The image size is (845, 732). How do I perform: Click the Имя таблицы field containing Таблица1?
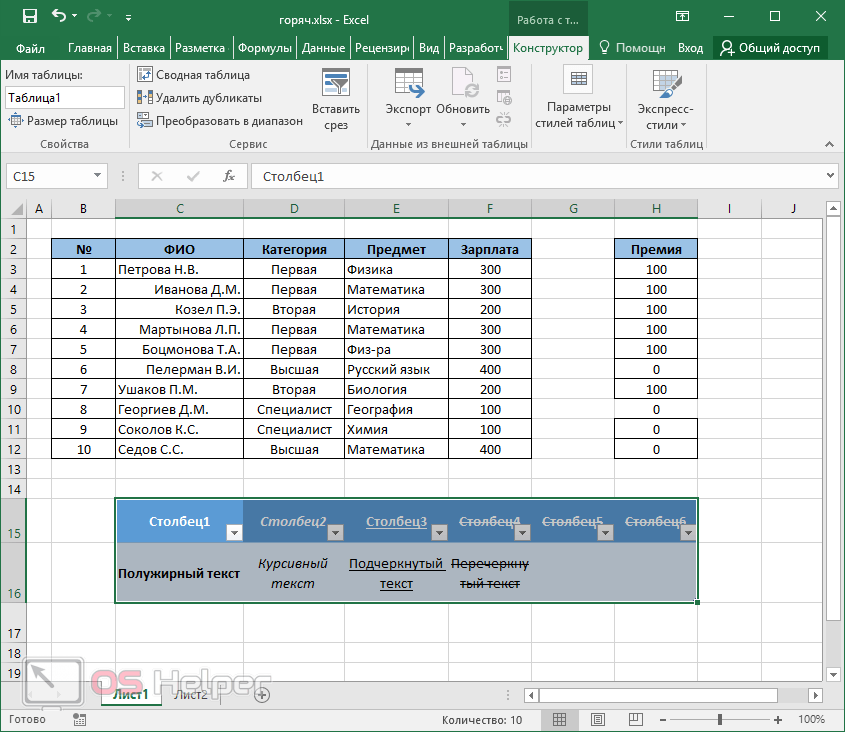(x=64, y=98)
